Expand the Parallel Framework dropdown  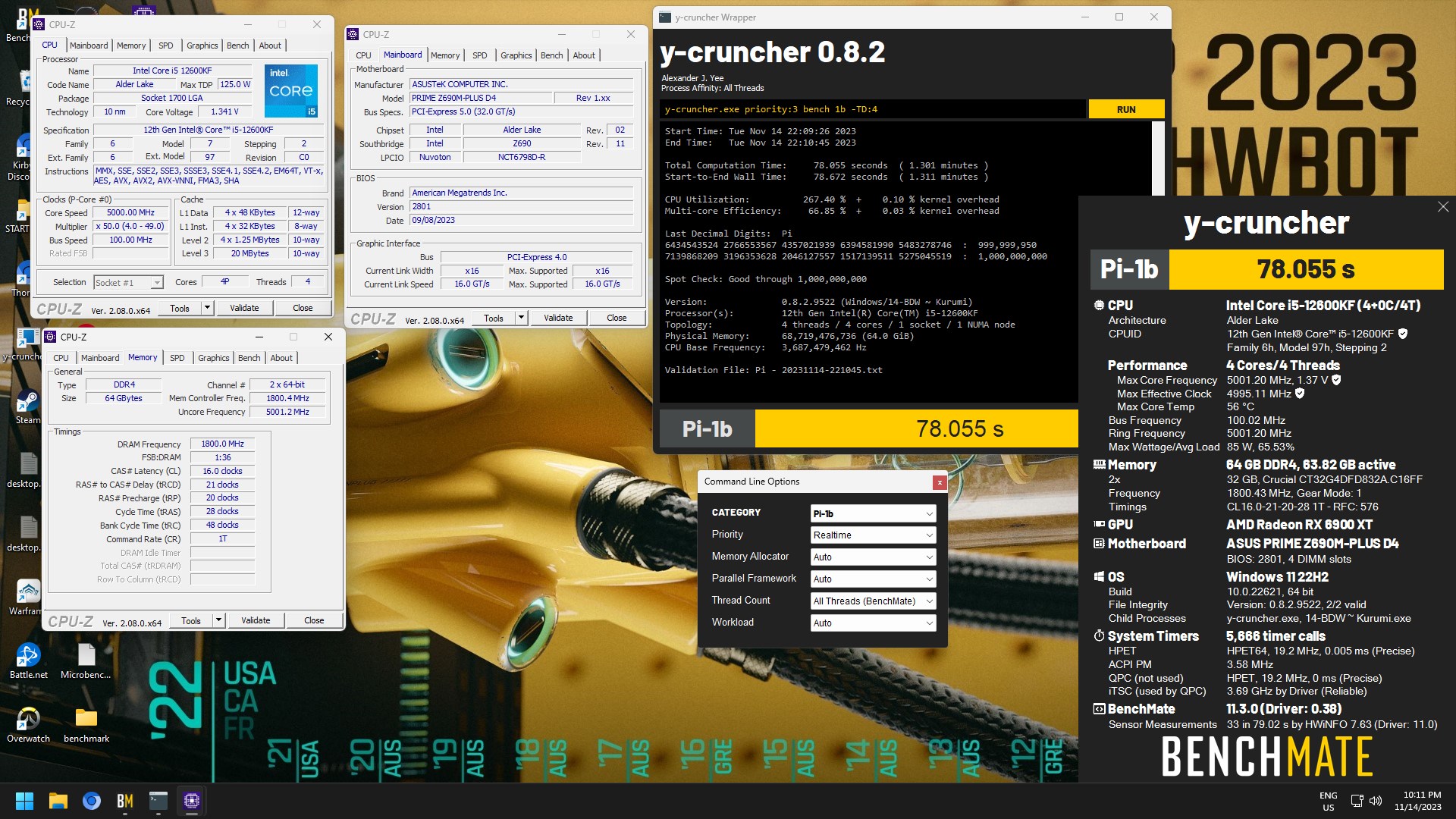[873, 579]
